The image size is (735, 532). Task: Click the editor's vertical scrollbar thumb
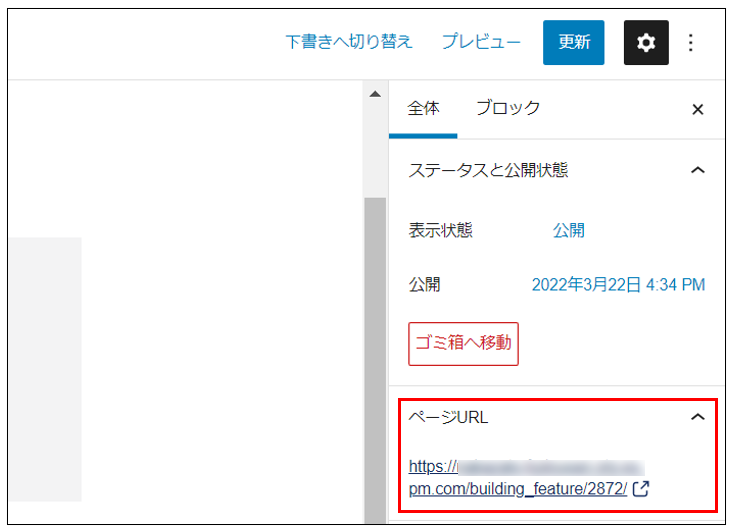[375, 350]
